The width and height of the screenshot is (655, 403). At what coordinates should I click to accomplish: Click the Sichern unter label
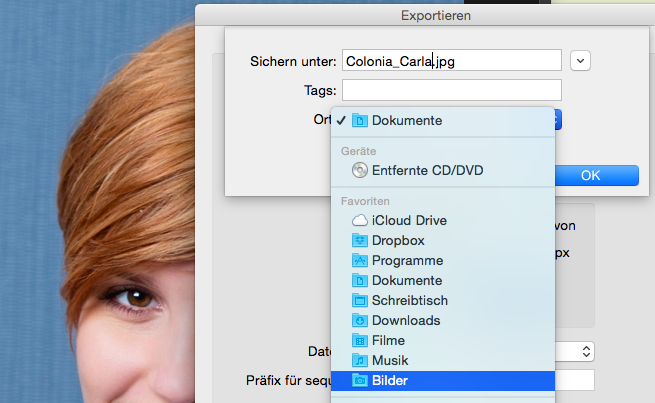coord(293,61)
